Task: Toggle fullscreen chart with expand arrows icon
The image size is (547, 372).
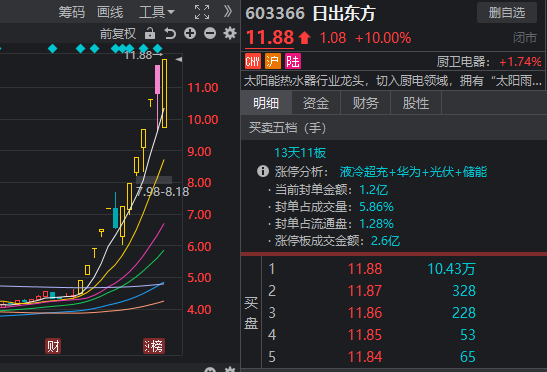Action: click(202, 12)
